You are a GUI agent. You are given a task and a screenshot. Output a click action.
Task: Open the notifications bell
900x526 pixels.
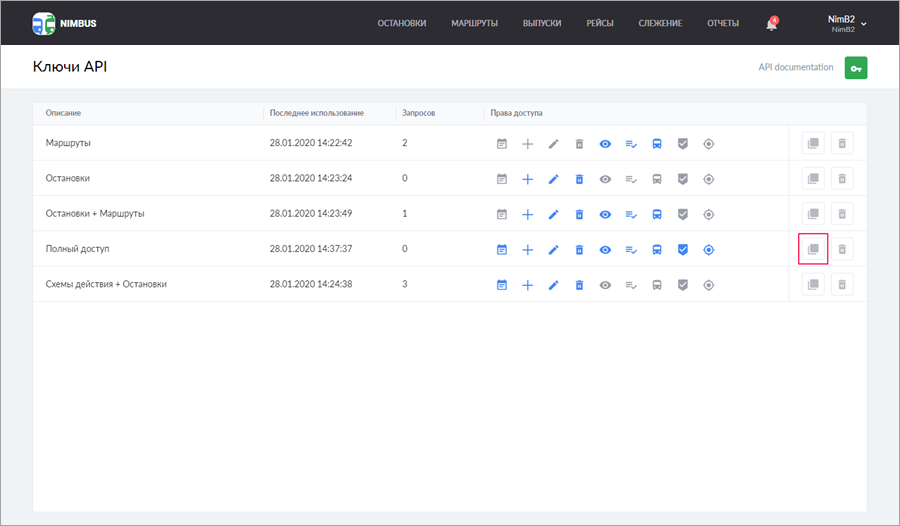[771, 24]
